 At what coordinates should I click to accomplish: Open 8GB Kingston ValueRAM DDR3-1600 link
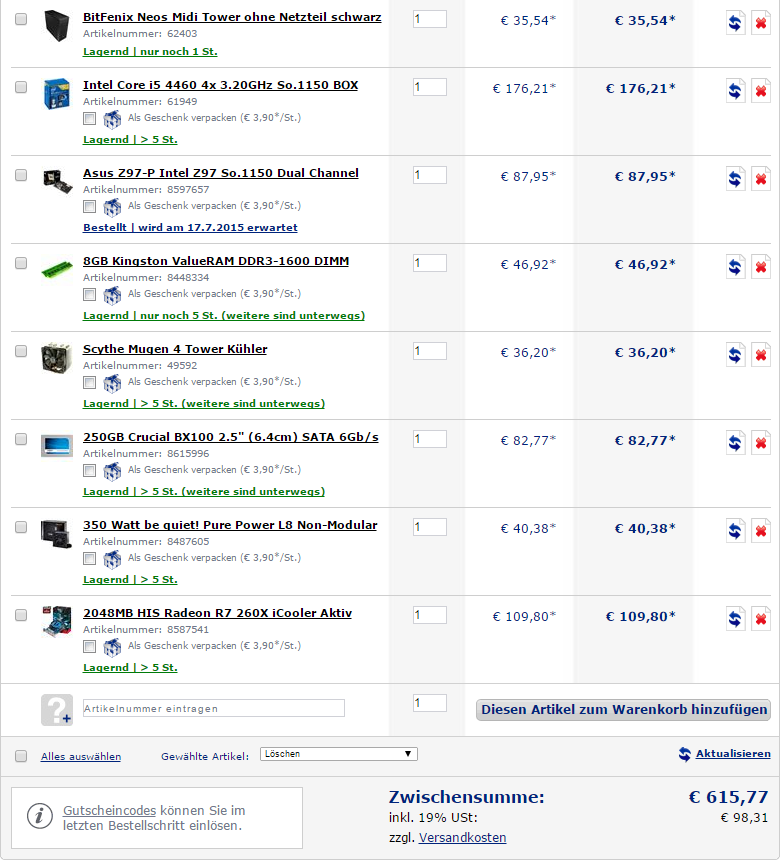[216, 261]
